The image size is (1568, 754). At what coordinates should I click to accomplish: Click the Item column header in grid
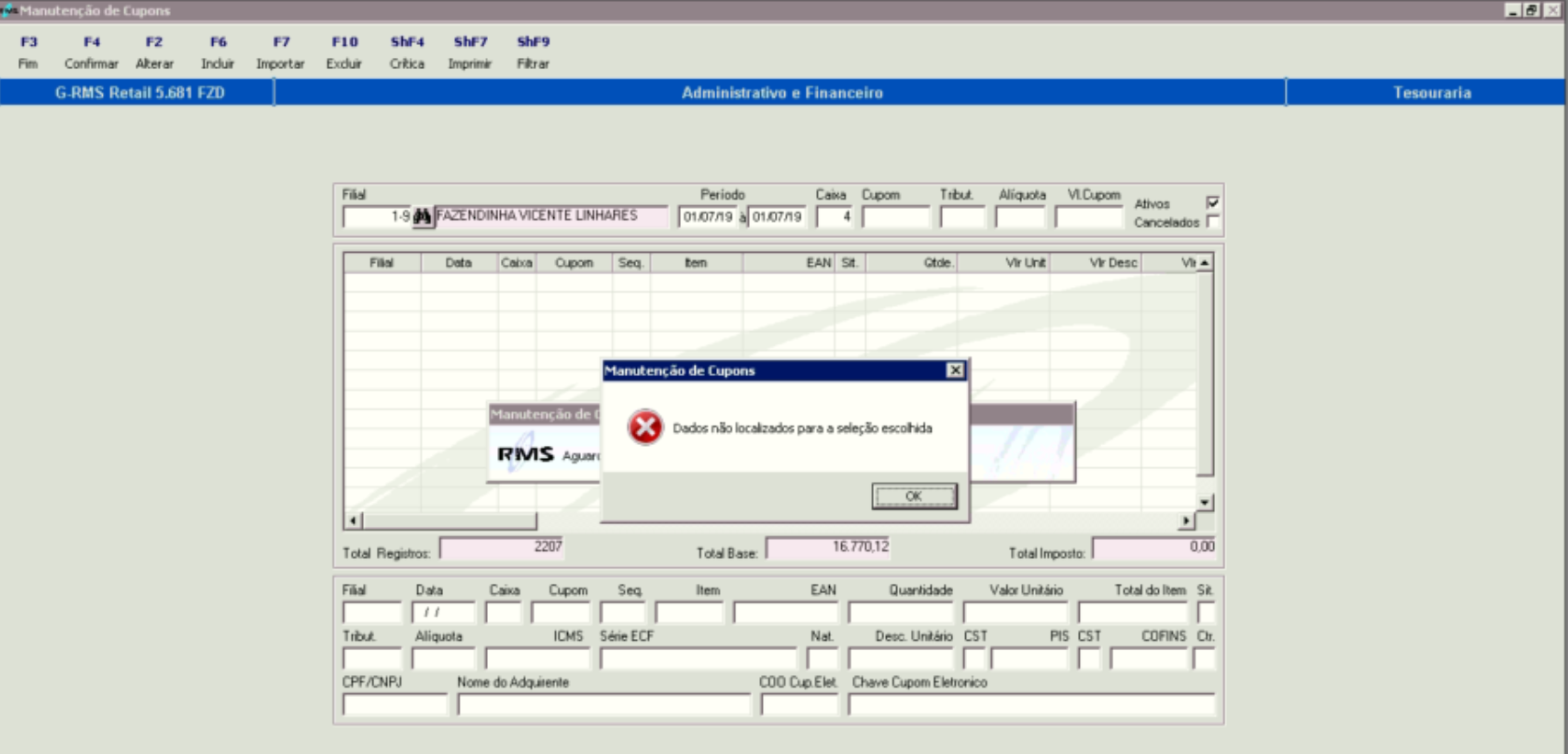696,263
